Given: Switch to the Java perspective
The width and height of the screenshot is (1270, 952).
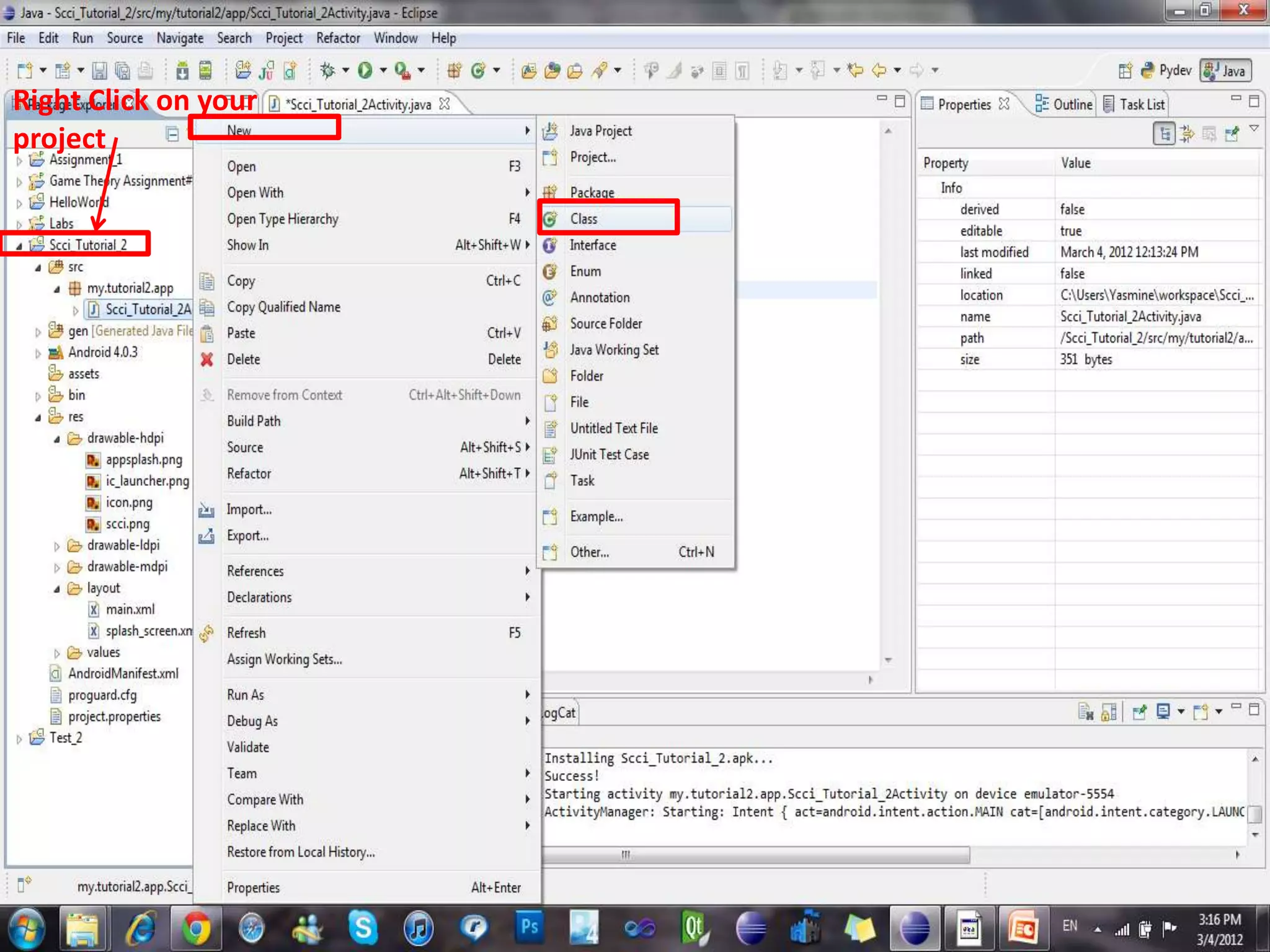Looking at the screenshot, I should click(x=1225, y=71).
